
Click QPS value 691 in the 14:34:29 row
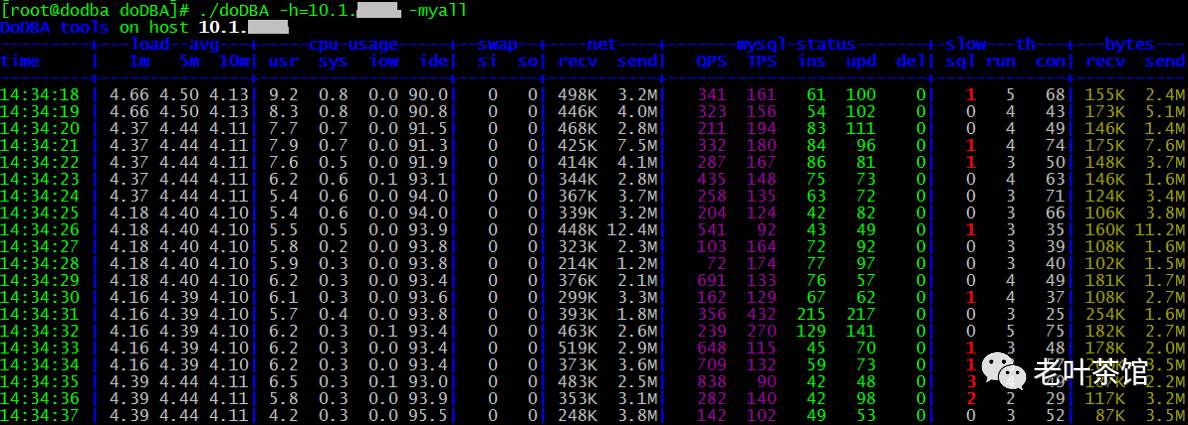[x=712, y=280]
